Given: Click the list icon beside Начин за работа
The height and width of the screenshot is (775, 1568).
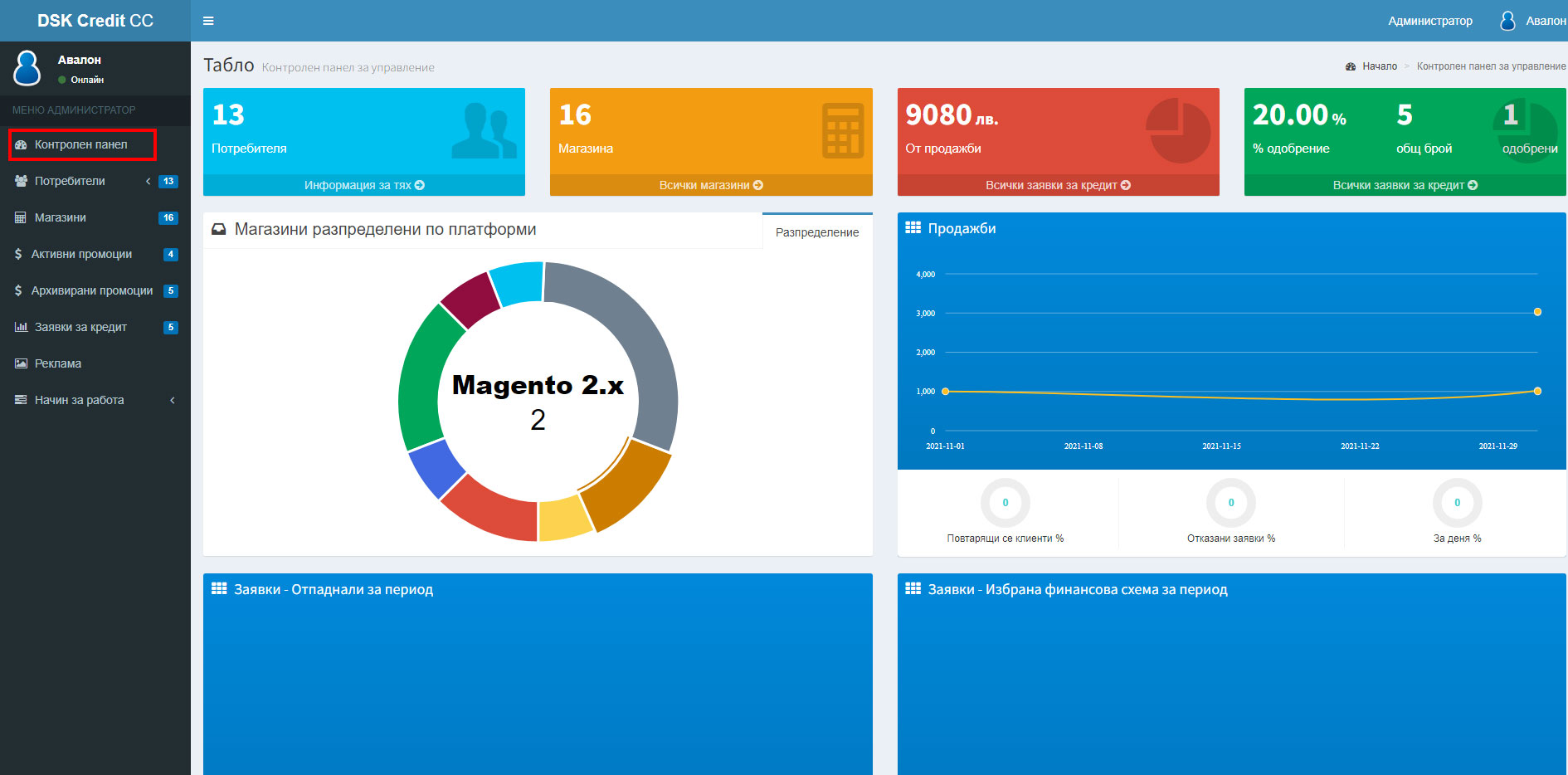Looking at the screenshot, I should tap(21, 400).
